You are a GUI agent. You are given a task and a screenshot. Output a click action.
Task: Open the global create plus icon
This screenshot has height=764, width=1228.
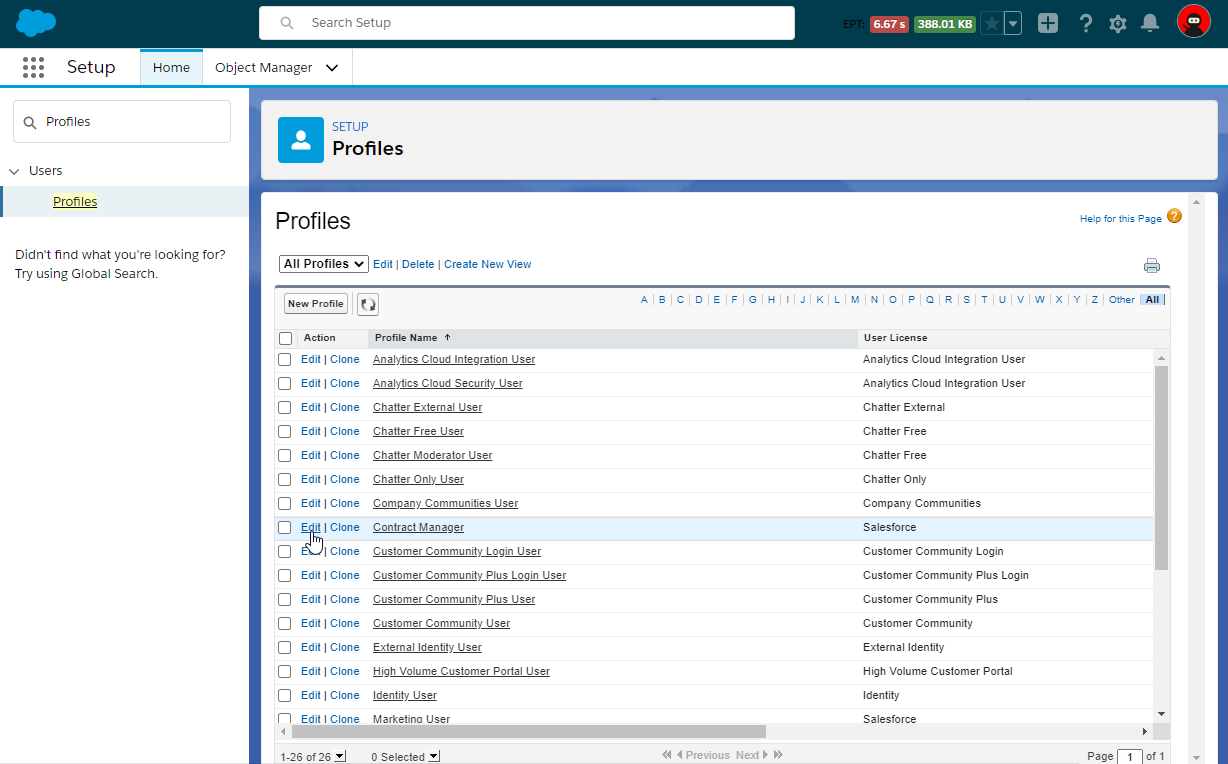(x=1047, y=23)
